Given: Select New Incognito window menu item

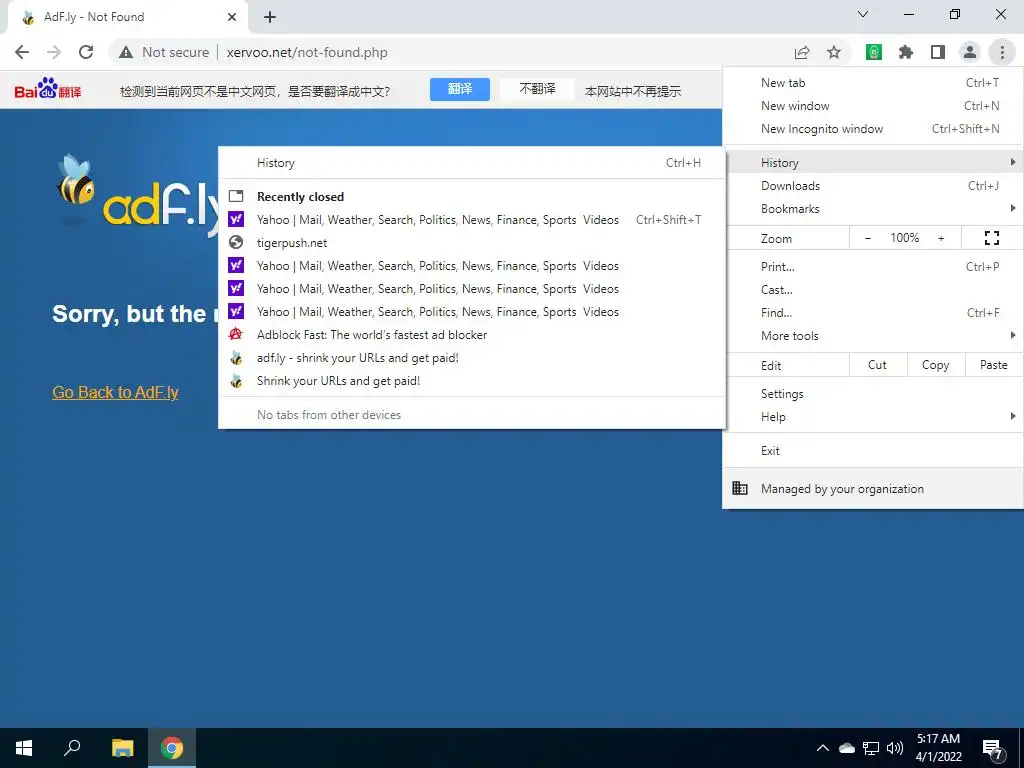Looking at the screenshot, I should tap(873, 129).
